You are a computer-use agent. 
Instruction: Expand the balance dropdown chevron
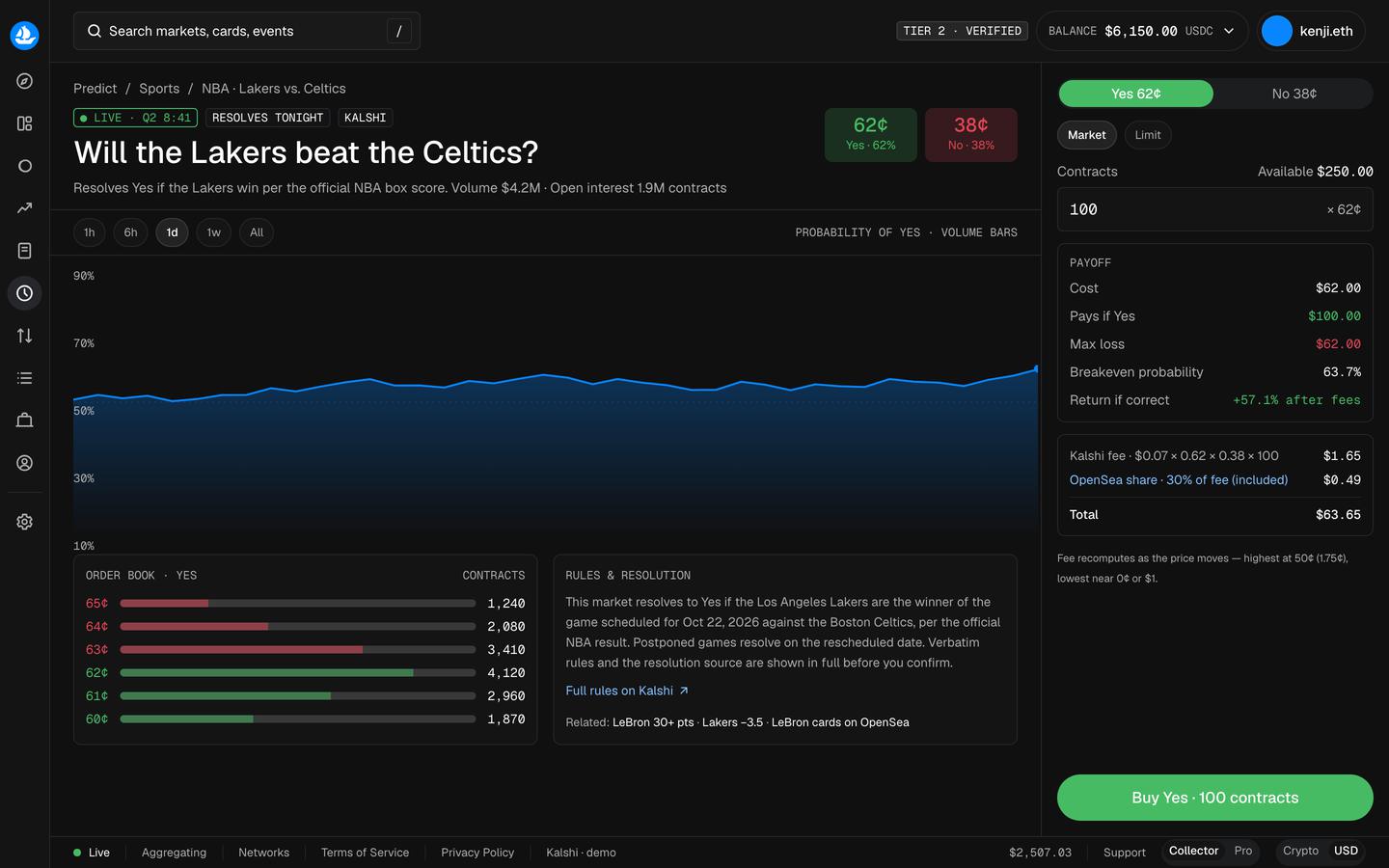pyautogui.click(x=1229, y=31)
